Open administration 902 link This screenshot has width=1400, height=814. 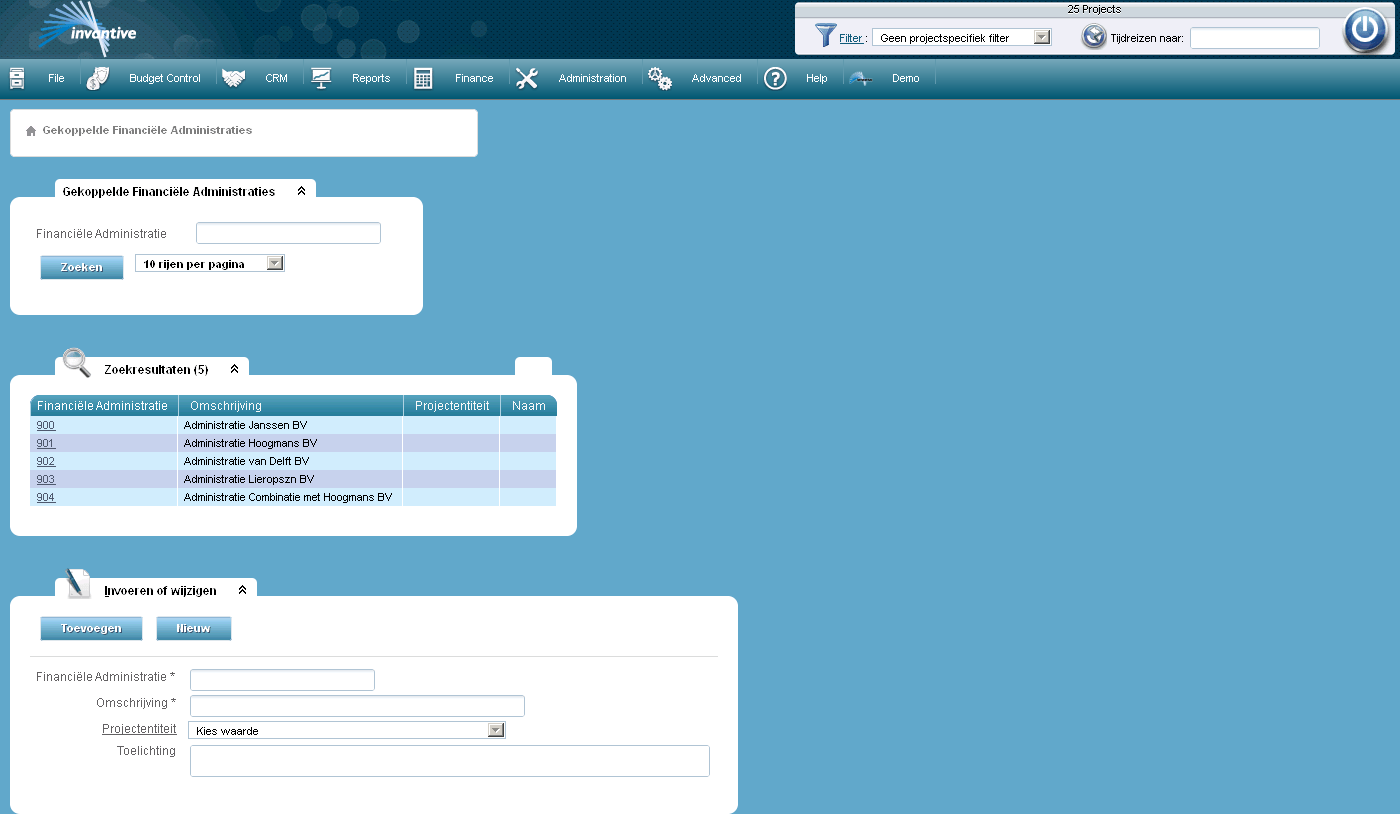(46, 461)
